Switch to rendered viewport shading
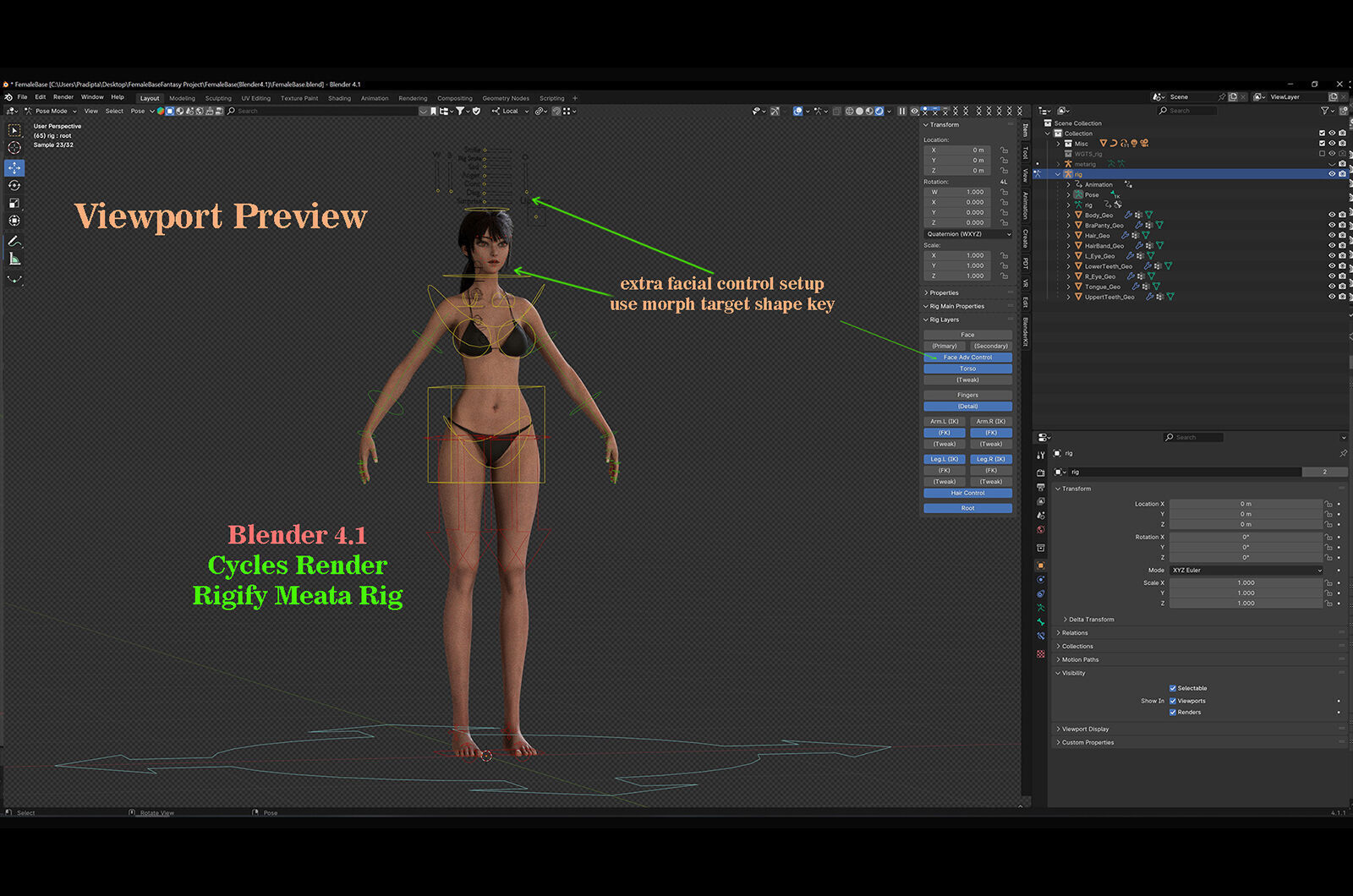 [879, 111]
